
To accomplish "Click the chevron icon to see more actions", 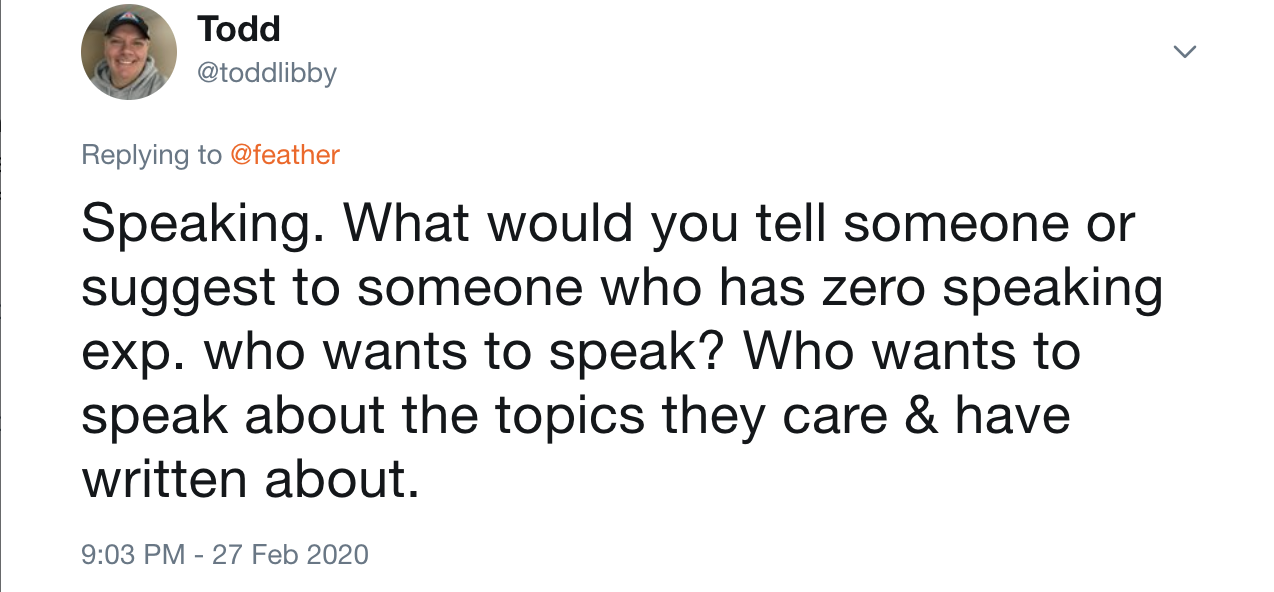I will tap(1185, 50).
